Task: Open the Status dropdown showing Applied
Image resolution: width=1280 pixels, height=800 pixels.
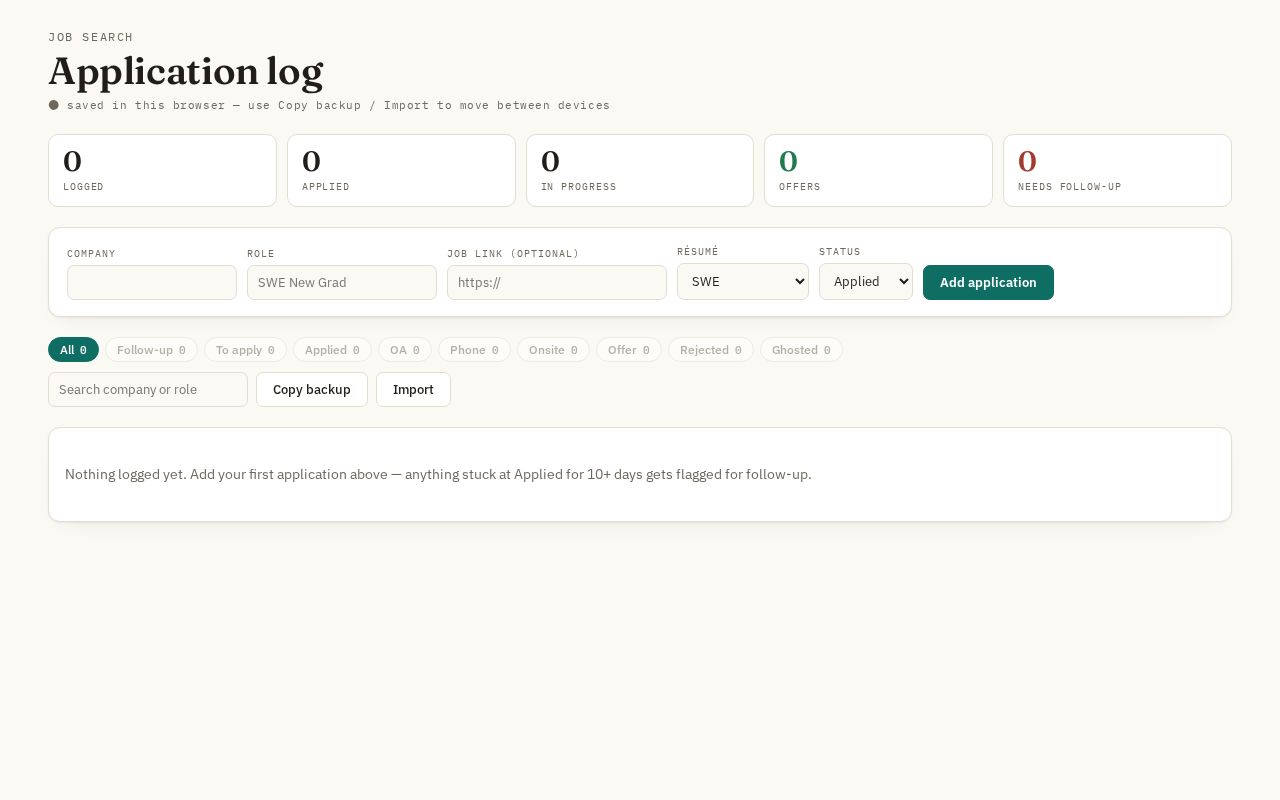Action: [x=866, y=281]
